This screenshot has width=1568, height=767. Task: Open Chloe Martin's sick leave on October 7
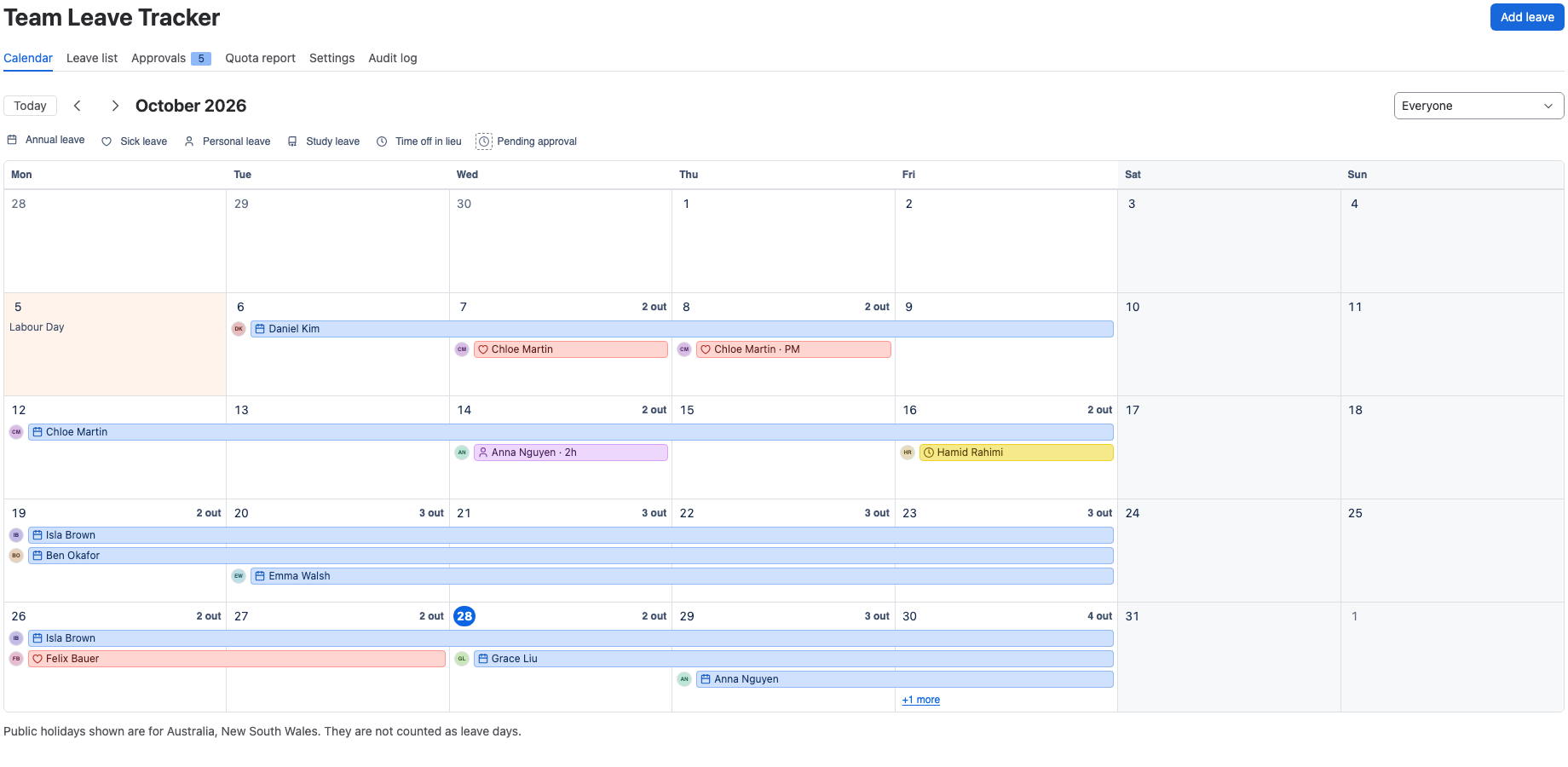pos(571,349)
